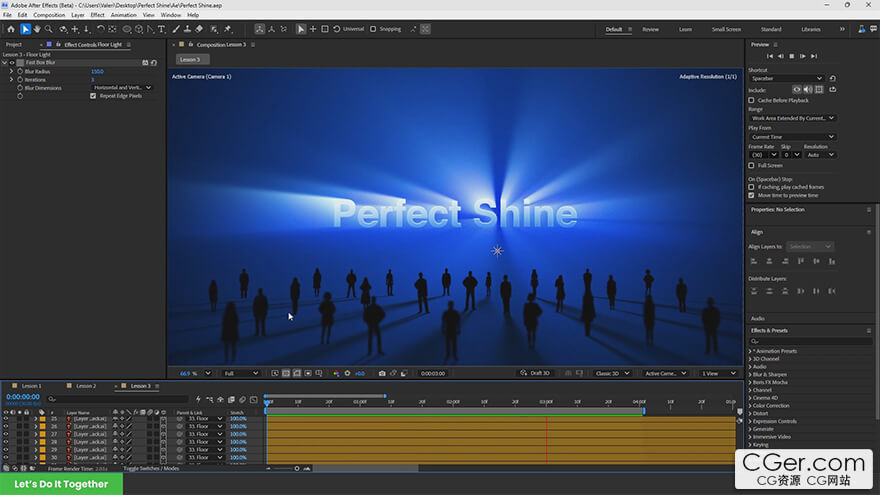Open the viewer resolution Full dropdown
Image resolution: width=880 pixels, height=495 pixels.
[241, 373]
